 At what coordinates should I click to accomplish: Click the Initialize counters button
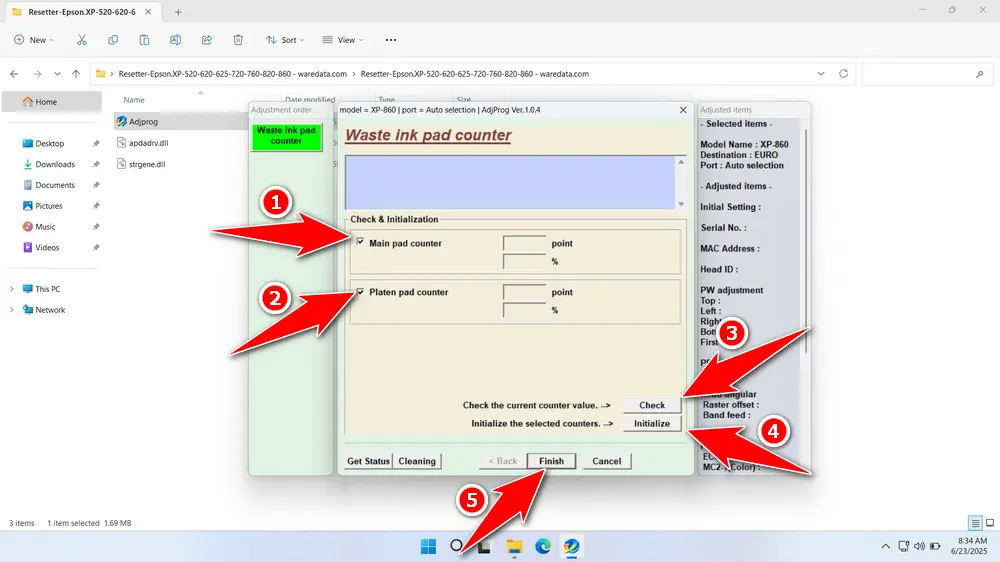tap(652, 424)
